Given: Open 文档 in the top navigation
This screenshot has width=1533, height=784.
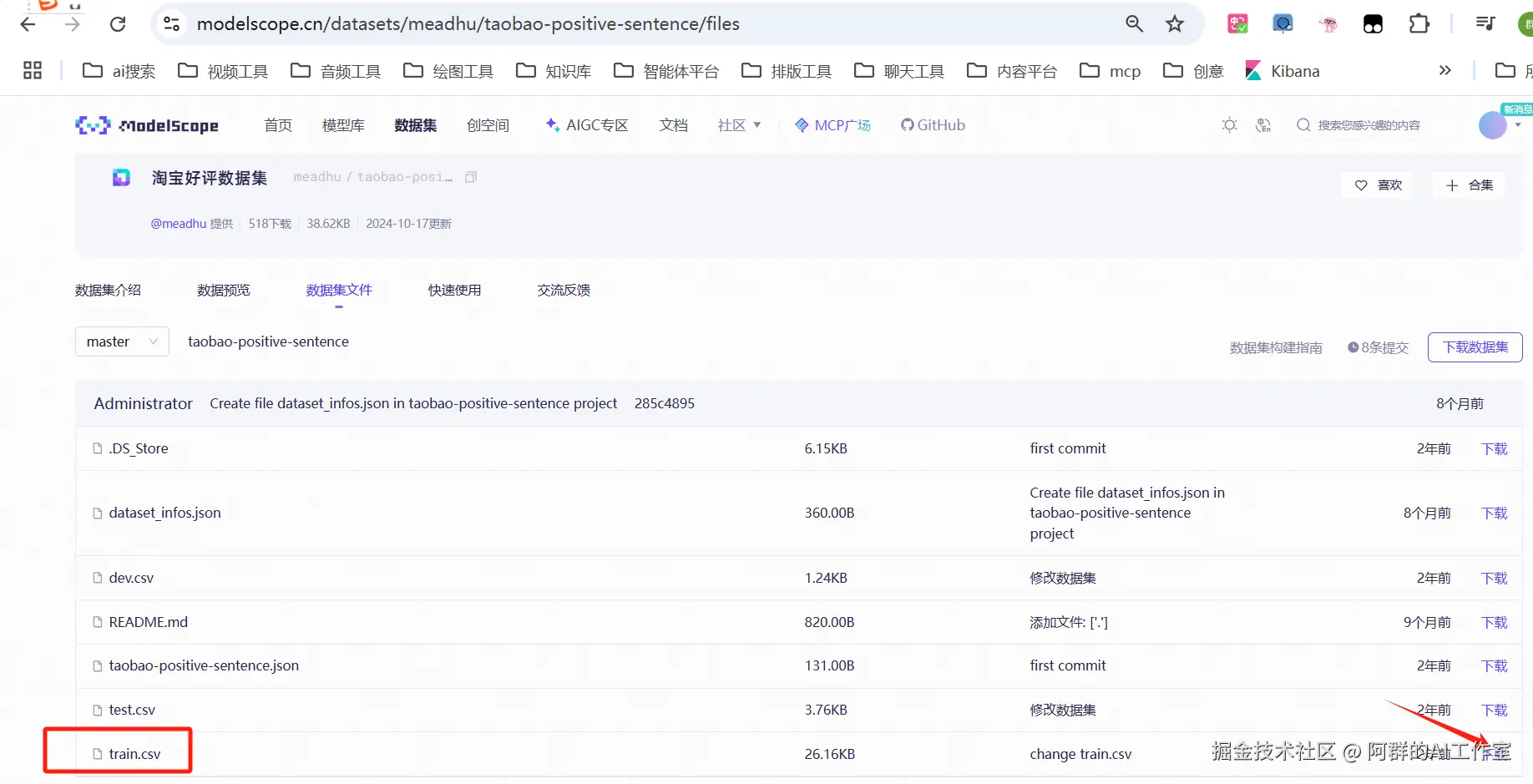Looking at the screenshot, I should pyautogui.click(x=674, y=125).
